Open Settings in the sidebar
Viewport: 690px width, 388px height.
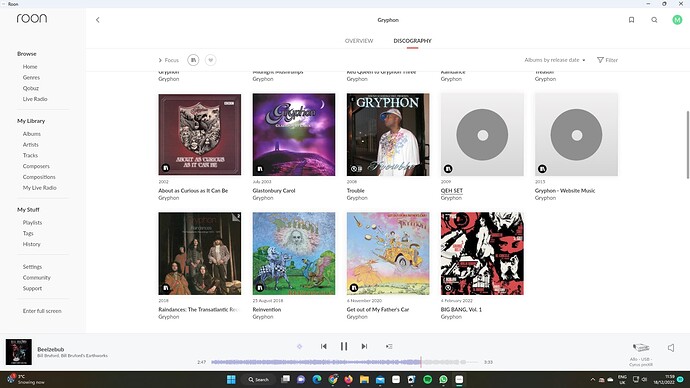pyautogui.click(x=33, y=267)
